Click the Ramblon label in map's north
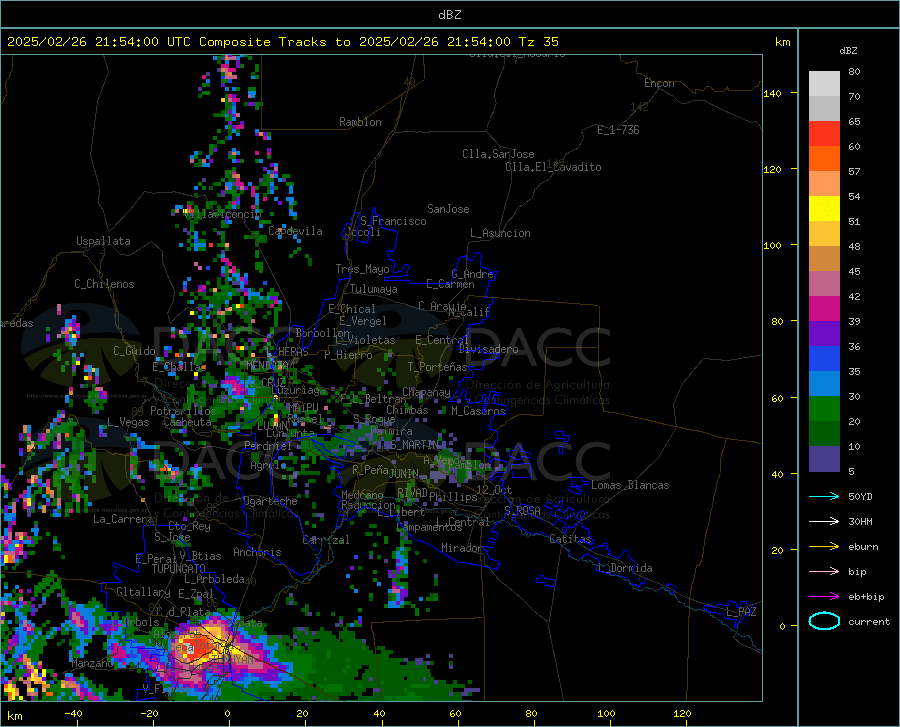Screen dimensions: 900x727 [360, 122]
